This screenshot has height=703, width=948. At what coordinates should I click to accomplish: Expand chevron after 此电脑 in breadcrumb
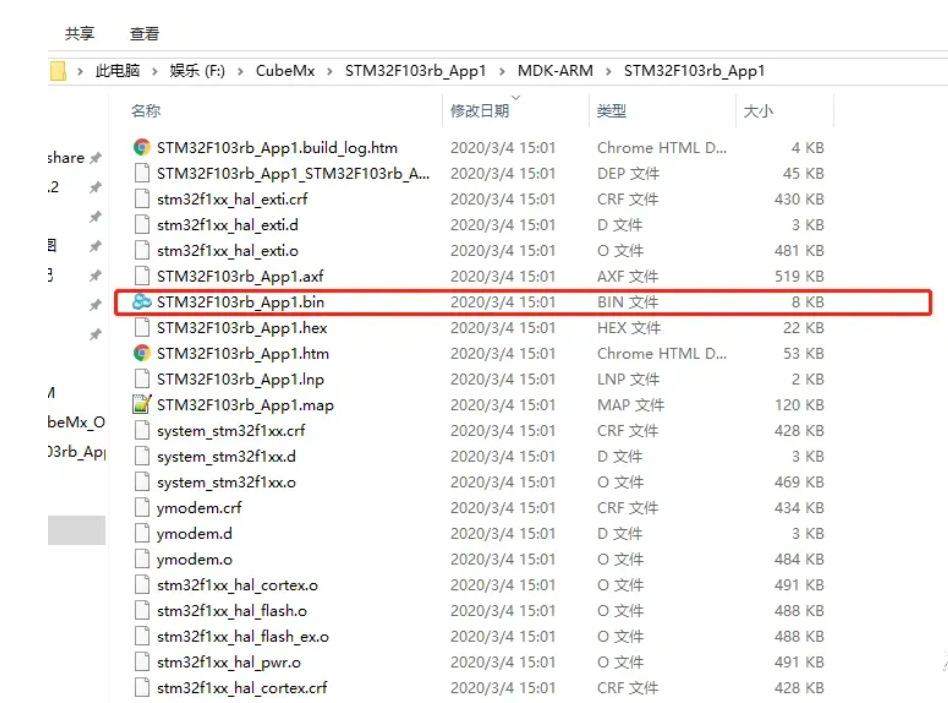[x=155, y=71]
